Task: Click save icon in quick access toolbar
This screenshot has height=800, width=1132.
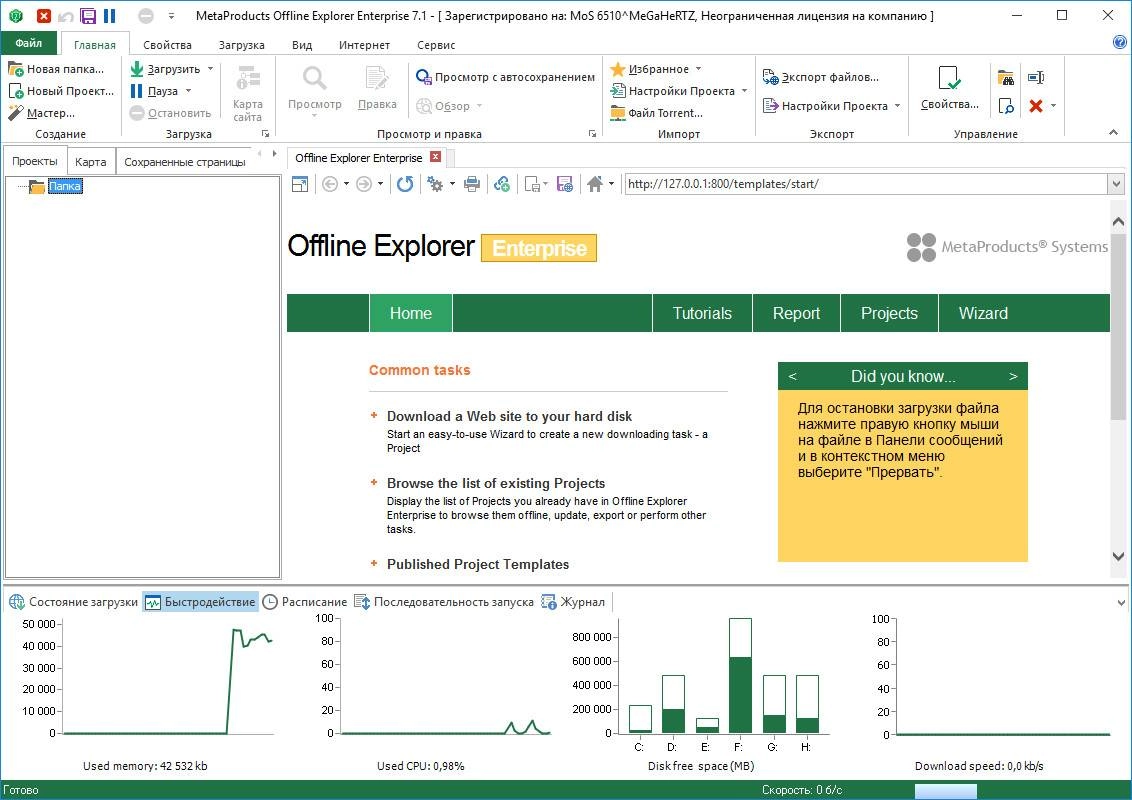Action: pos(88,15)
